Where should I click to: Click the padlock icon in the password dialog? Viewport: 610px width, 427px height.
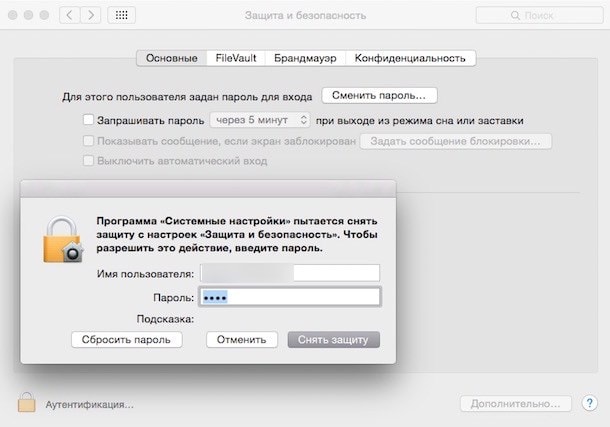63,239
